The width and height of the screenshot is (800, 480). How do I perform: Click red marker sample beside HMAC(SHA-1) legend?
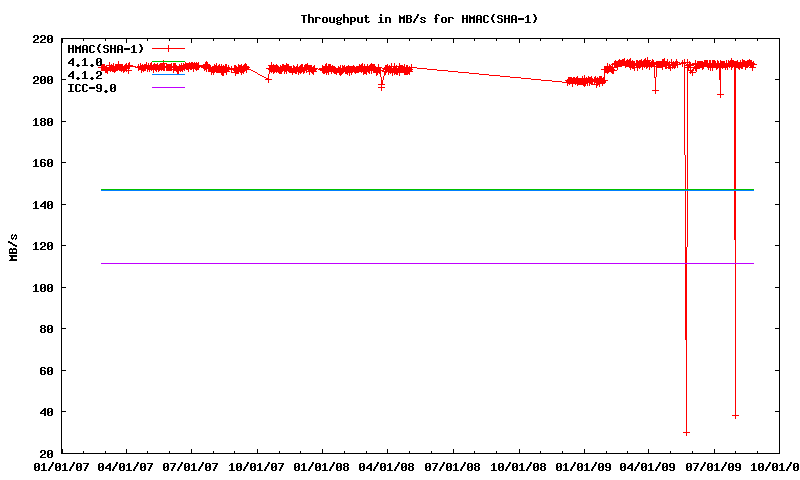point(168,48)
